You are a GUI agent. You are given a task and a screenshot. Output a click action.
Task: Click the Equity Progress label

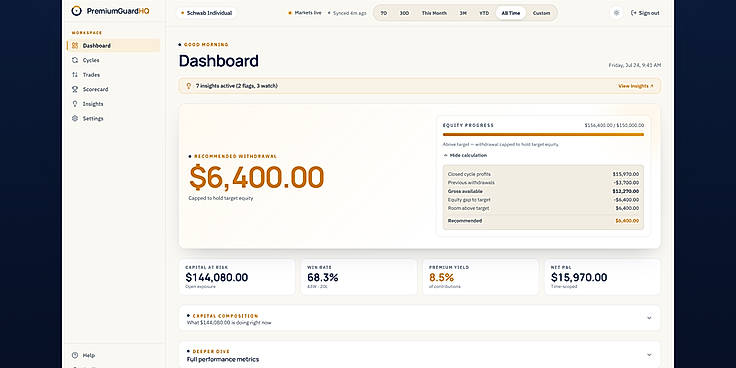point(468,125)
